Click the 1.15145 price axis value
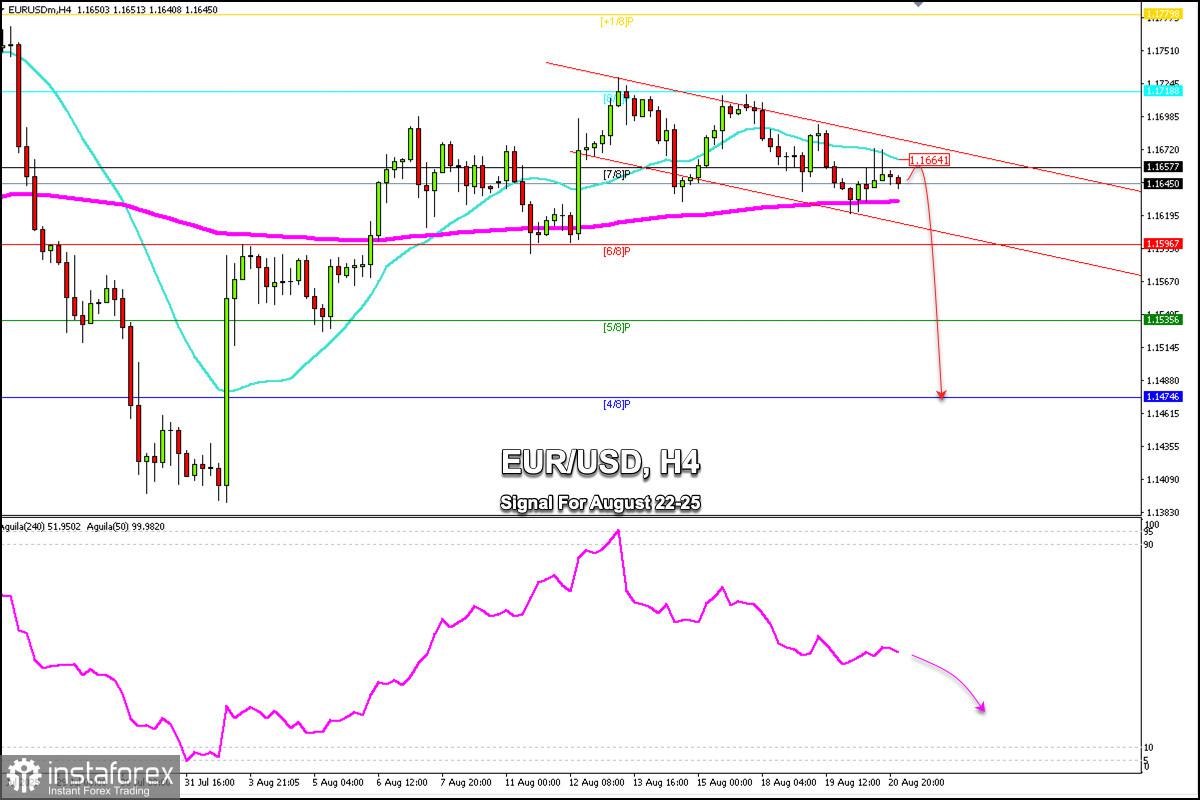 point(1161,348)
